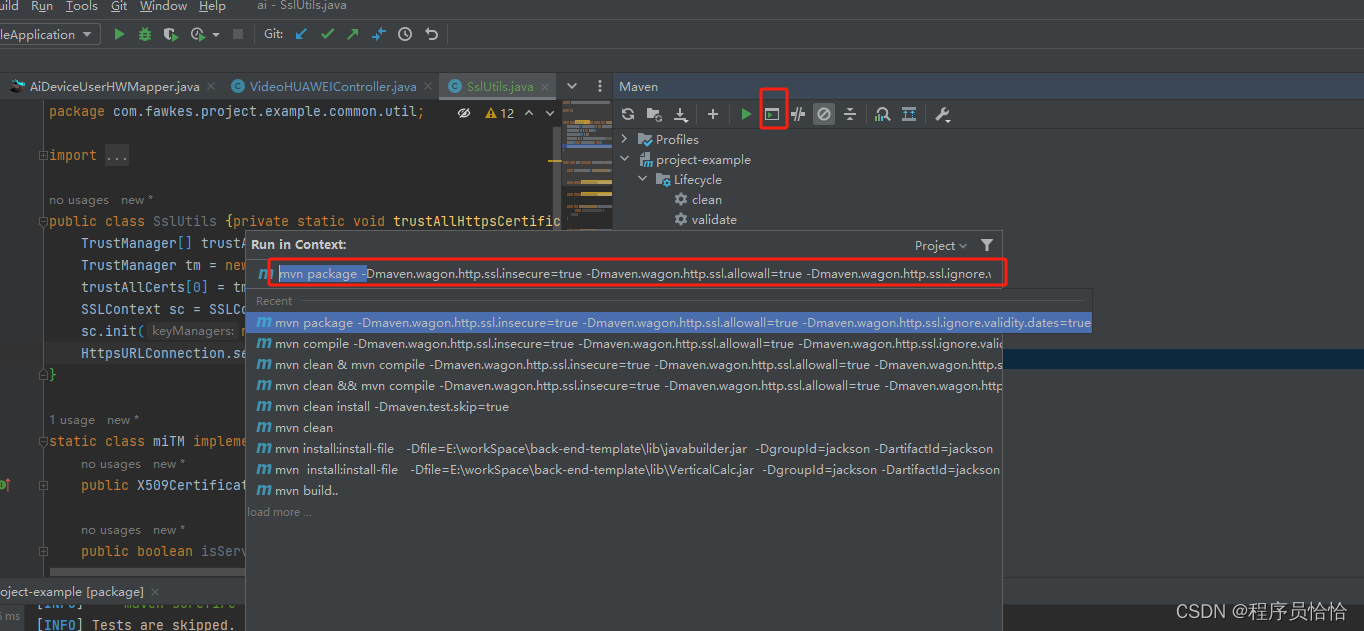Open the Git menu in the menu bar
This screenshot has width=1364, height=631.
pyautogui.click(x=118, y=7)
